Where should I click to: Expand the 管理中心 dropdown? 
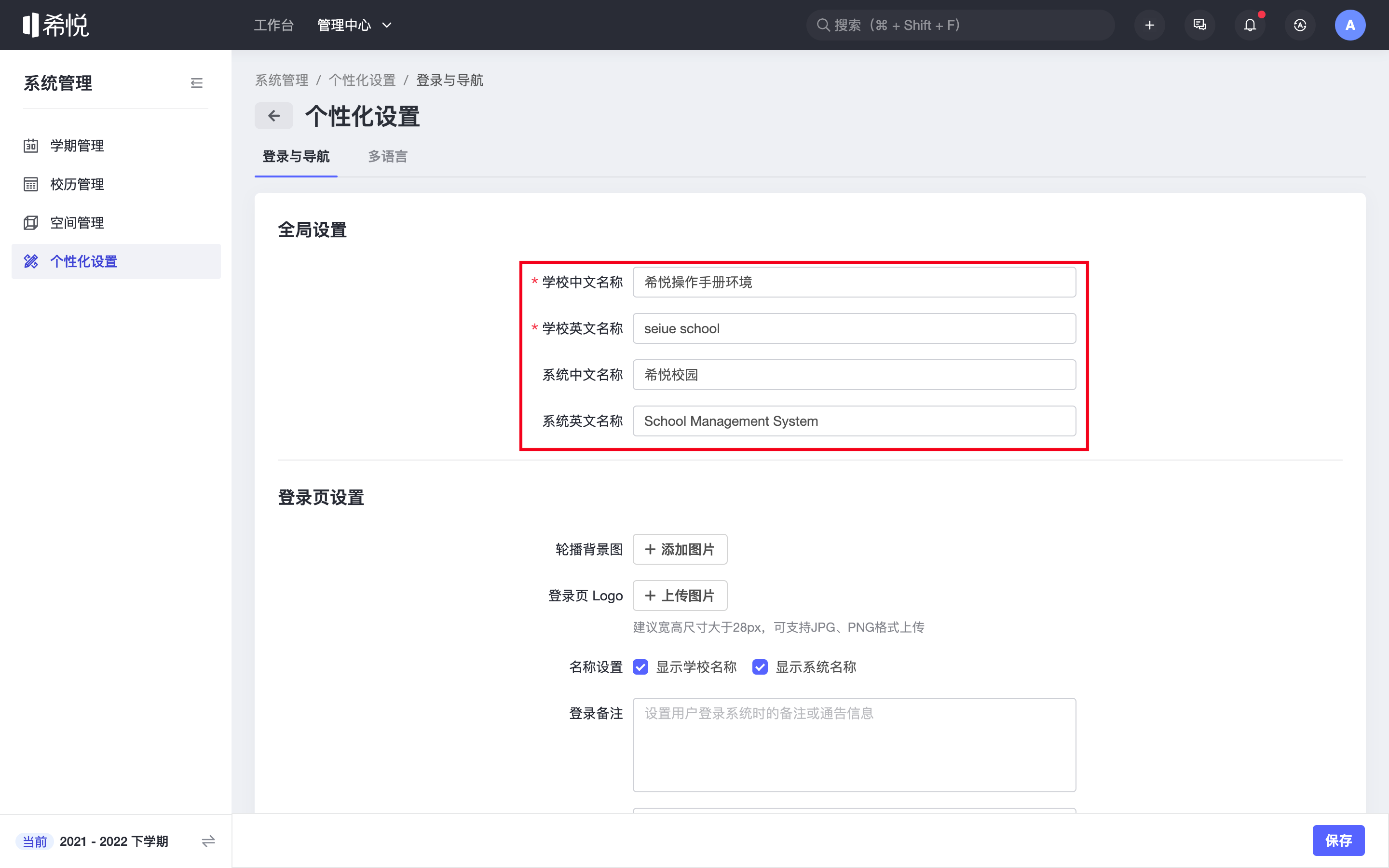(x=354, y=25)
